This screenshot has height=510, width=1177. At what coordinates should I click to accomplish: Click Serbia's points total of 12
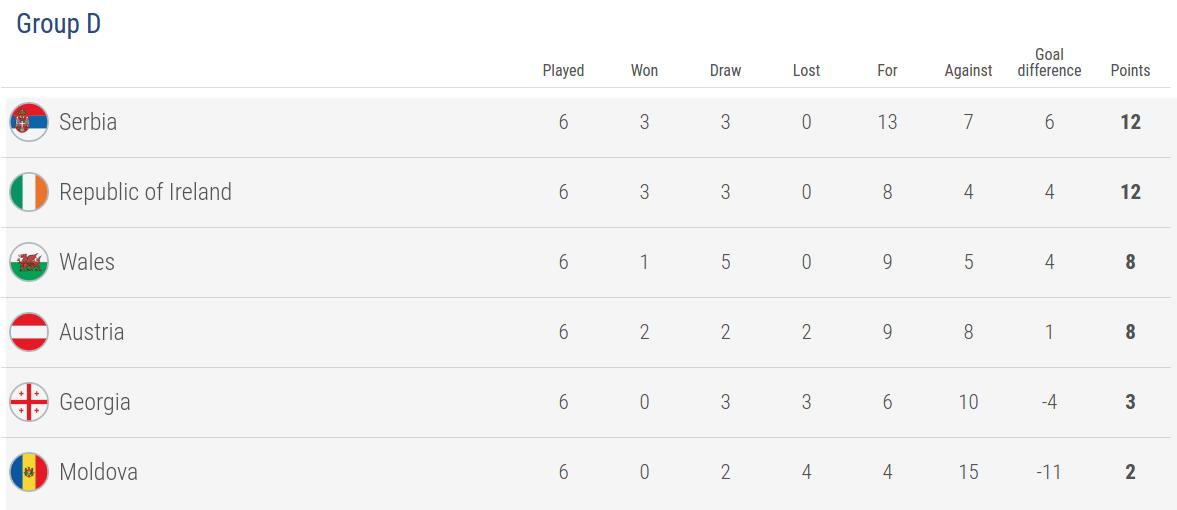point(1130,122)
